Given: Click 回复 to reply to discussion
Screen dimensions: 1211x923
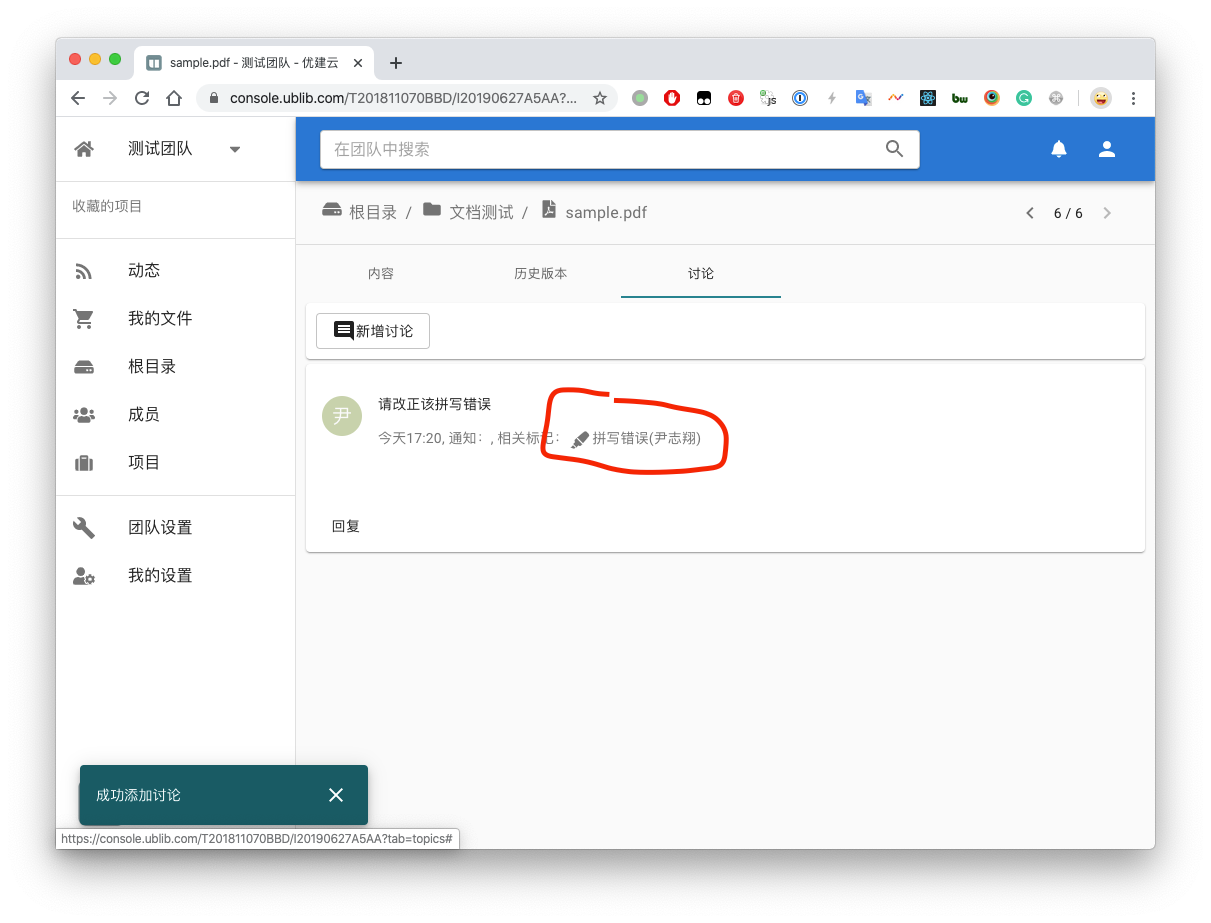Looking at the screenshot, I should [x=346, y=526].
